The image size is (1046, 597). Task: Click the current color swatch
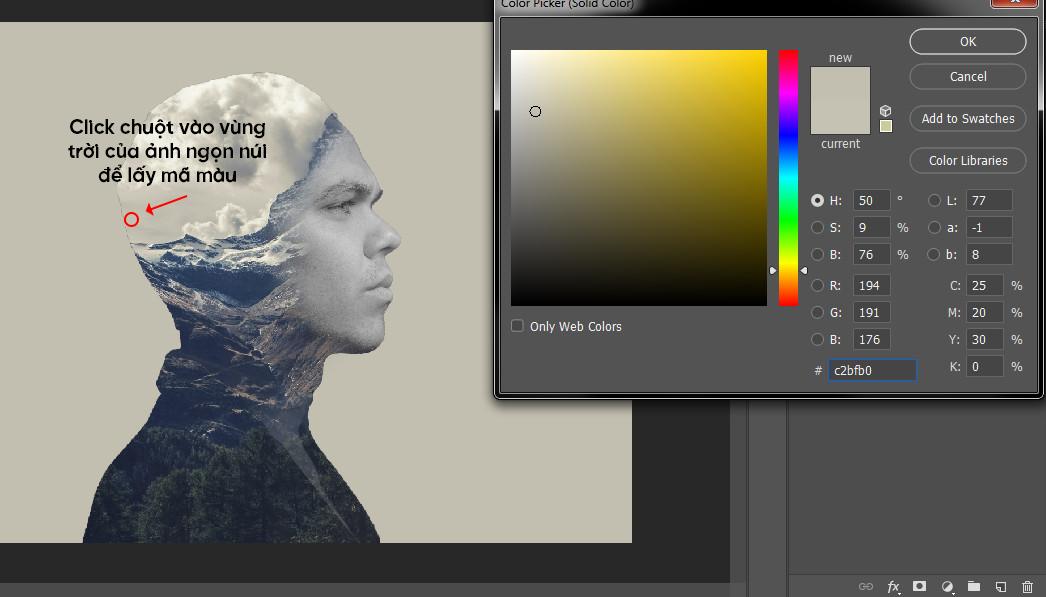pos(840,120)
